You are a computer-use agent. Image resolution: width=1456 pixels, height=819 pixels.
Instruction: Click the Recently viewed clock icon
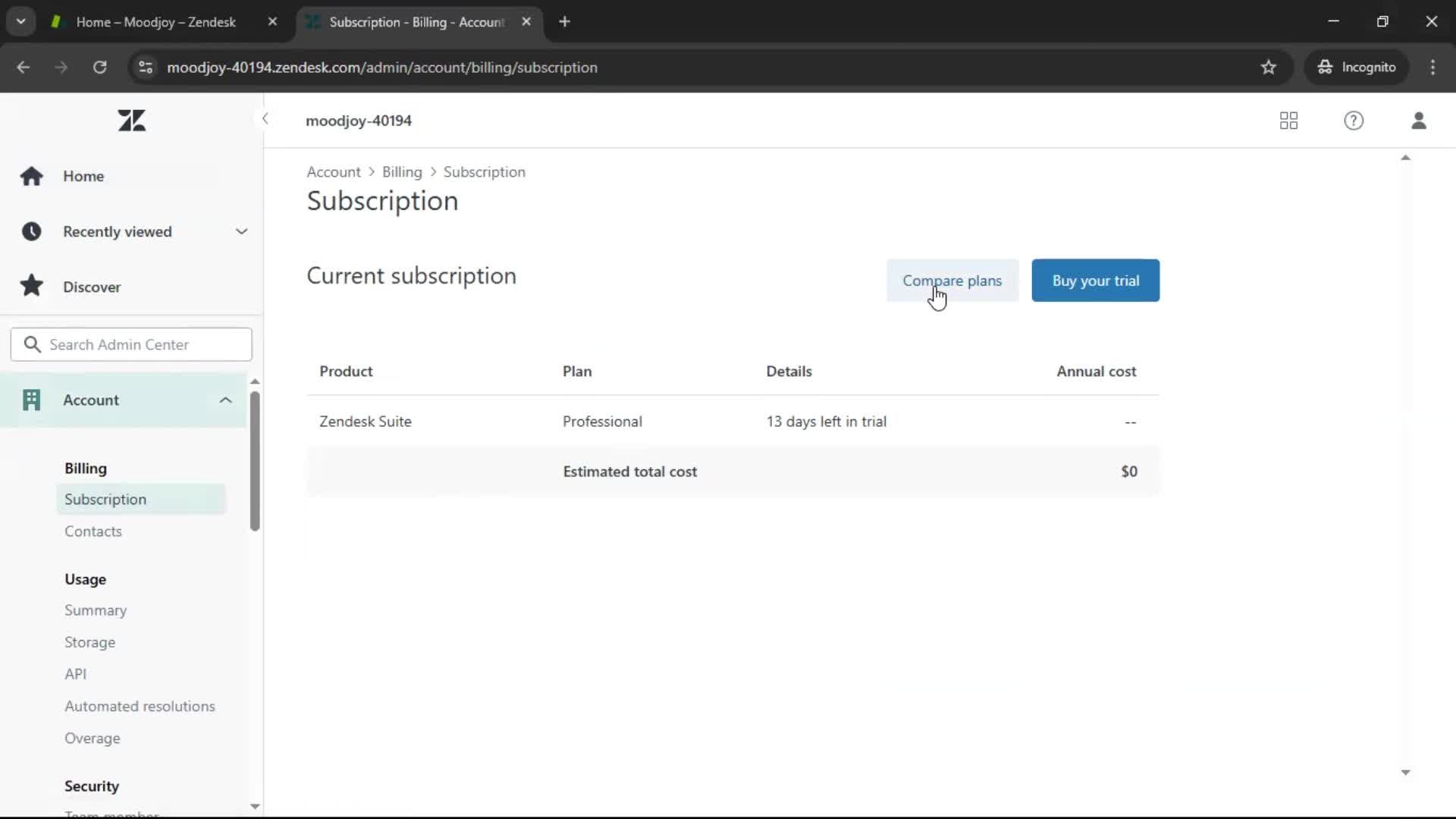pos(31,231)
